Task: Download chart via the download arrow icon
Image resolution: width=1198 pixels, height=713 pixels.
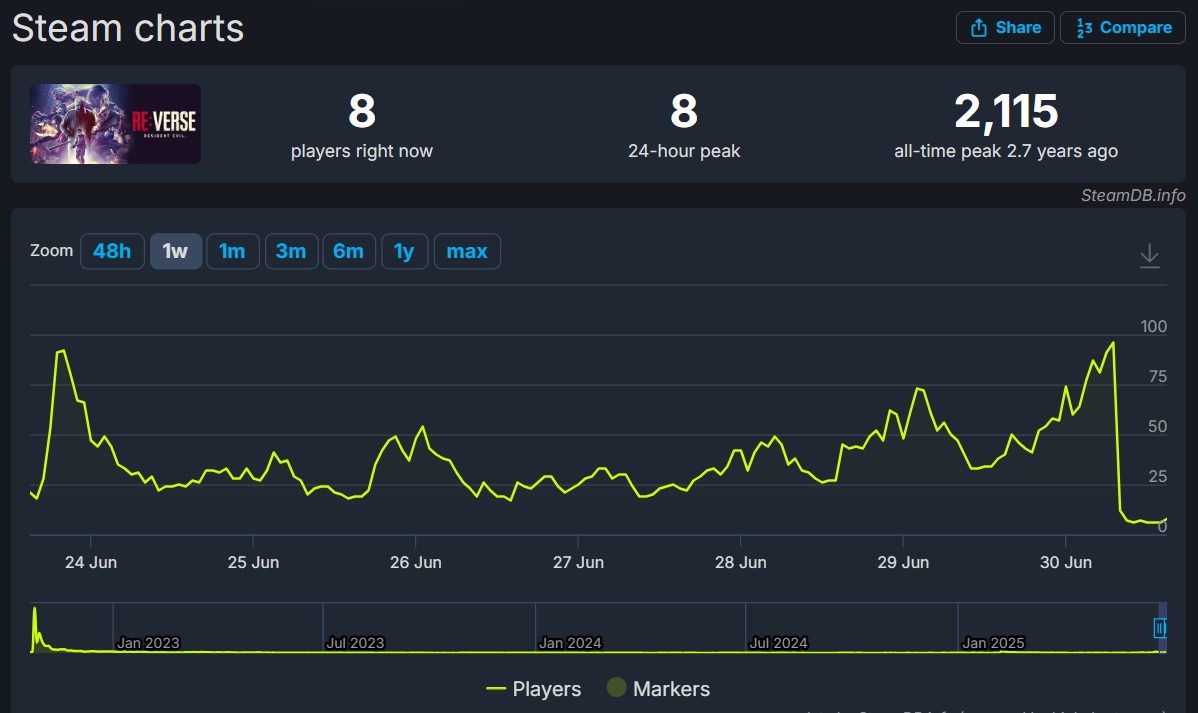Action: point(1149,255)
